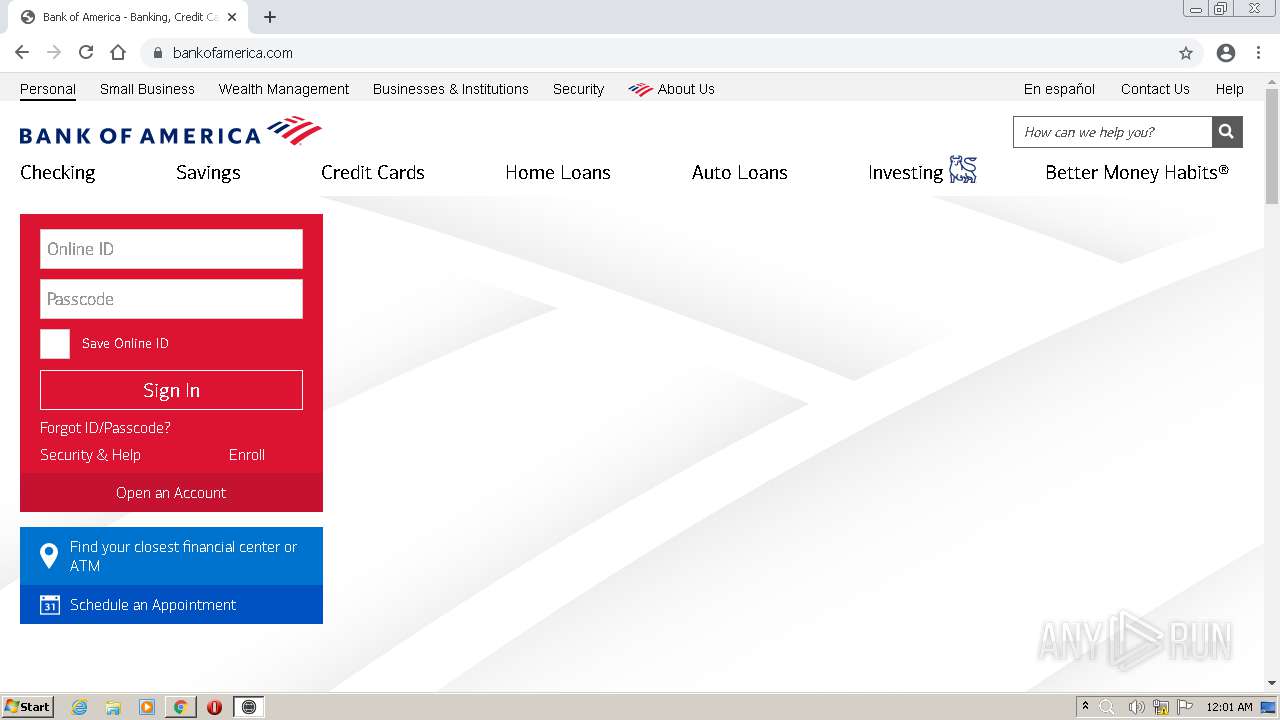Close the Bank of America tab
Screen dimensions: 1280x720
click(x=232, y=17)
